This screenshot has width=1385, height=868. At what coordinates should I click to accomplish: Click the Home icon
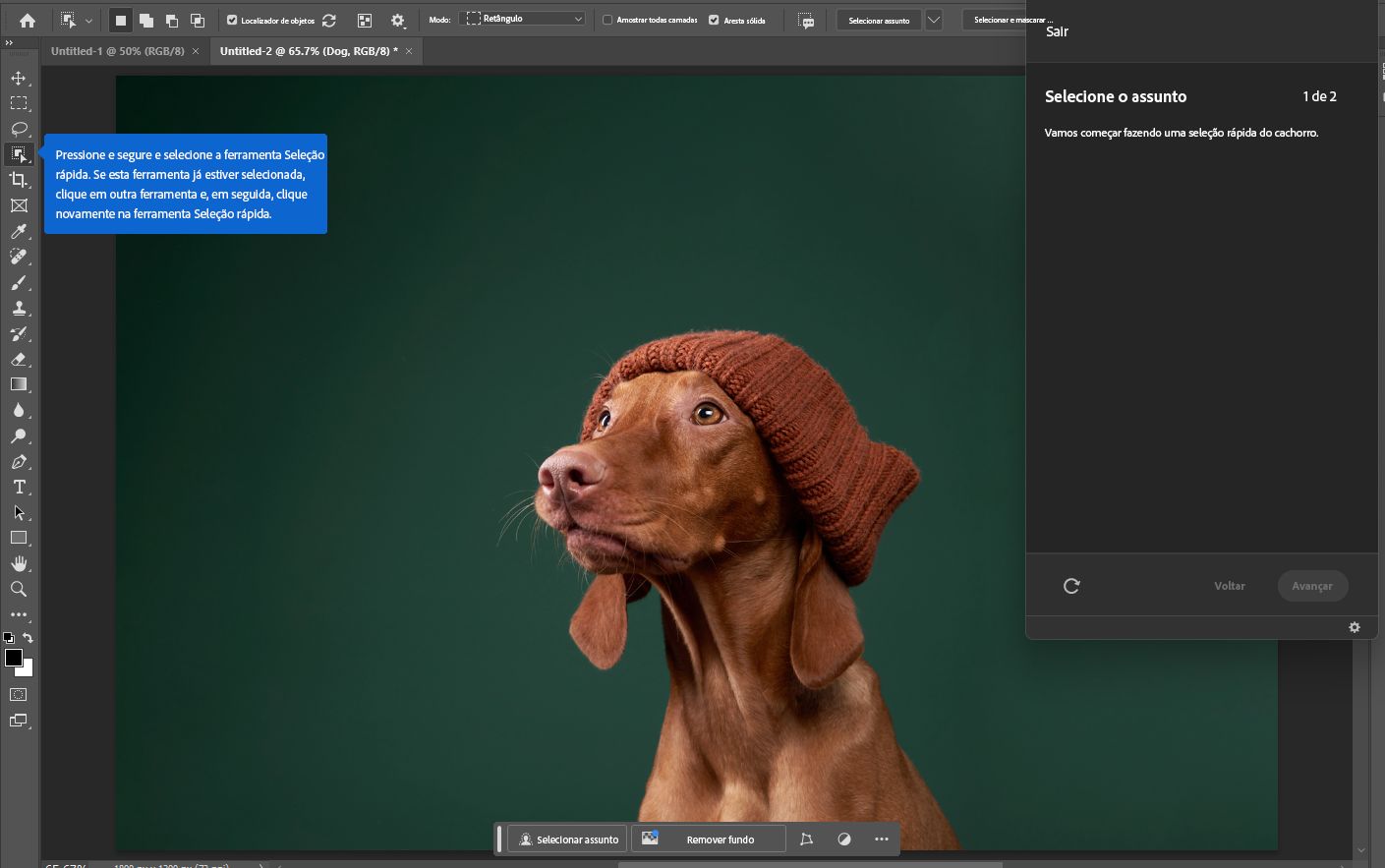pos(28,20)
